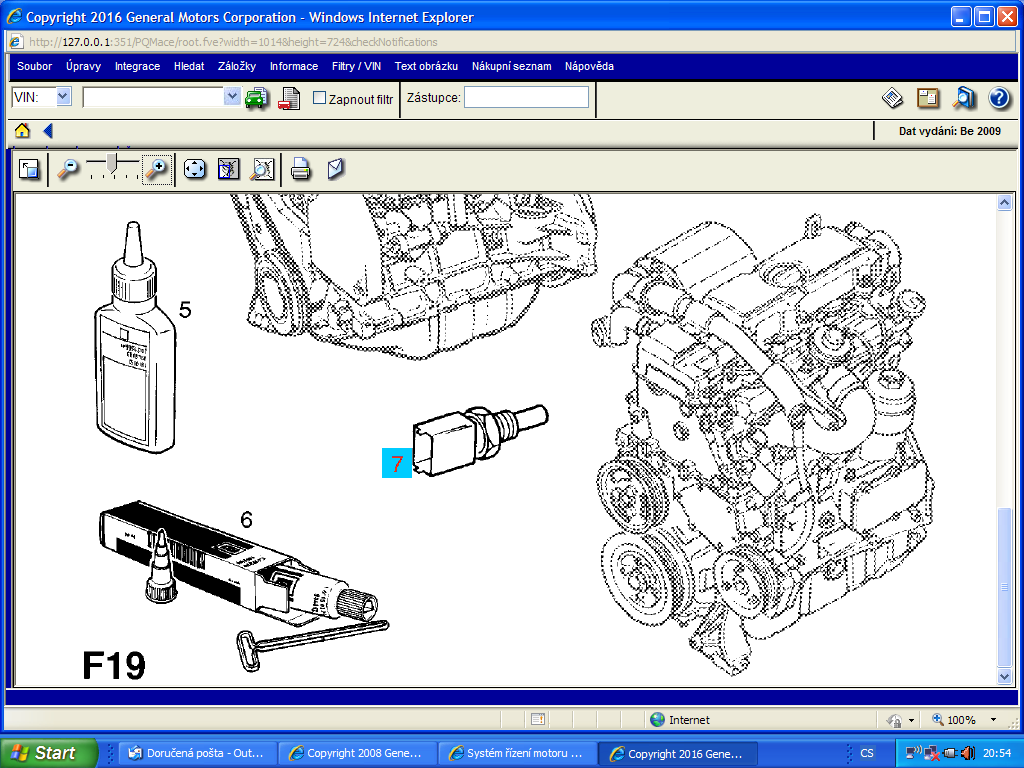Image resolution: width=1024 pixels, height=768 pixels.
Task: Select part callout number 7
Action: [397, 463]
